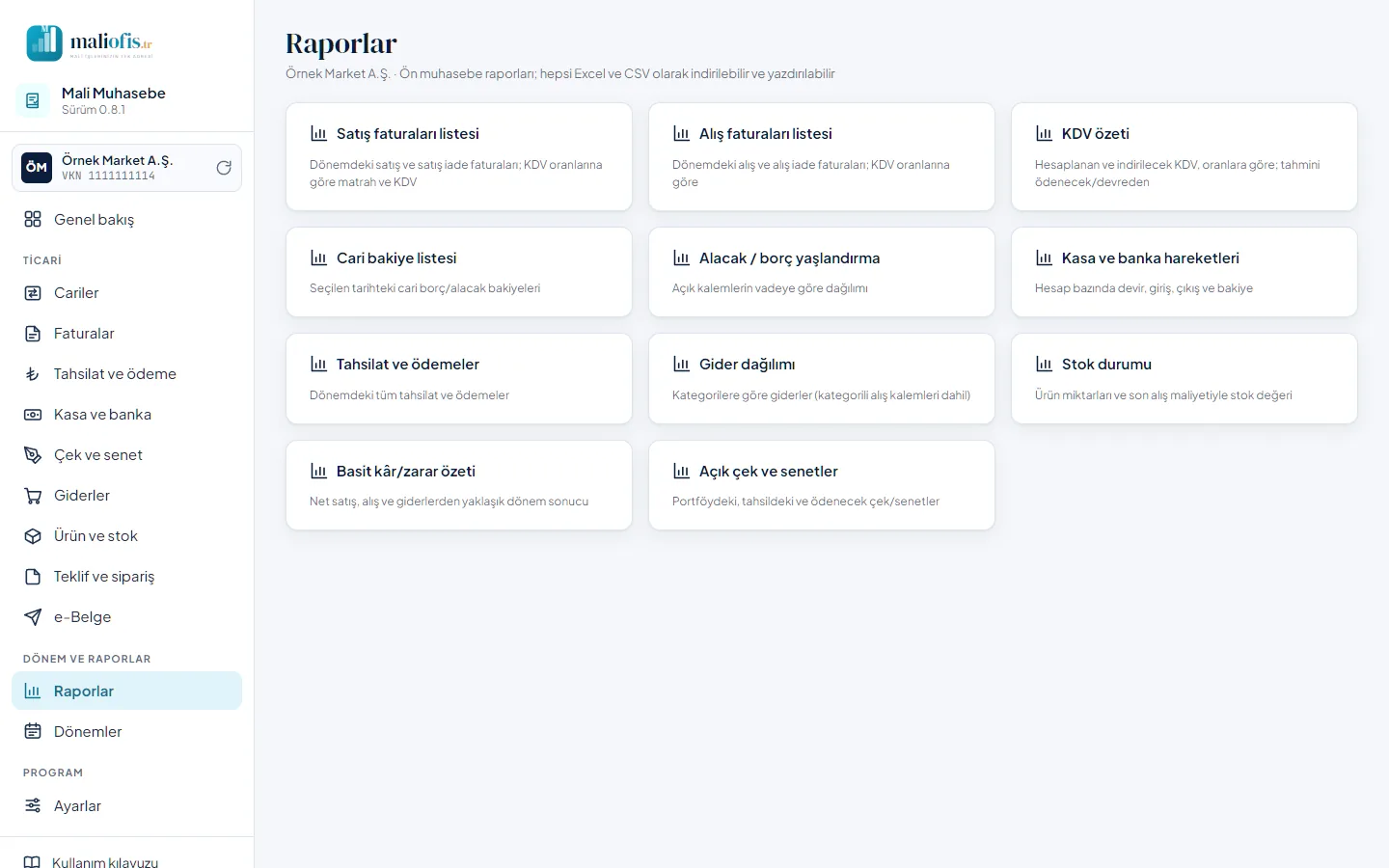Click the Ayarlar sliders icon
Viewport: 1389px width, 868px height.
(x=33, y=805)
